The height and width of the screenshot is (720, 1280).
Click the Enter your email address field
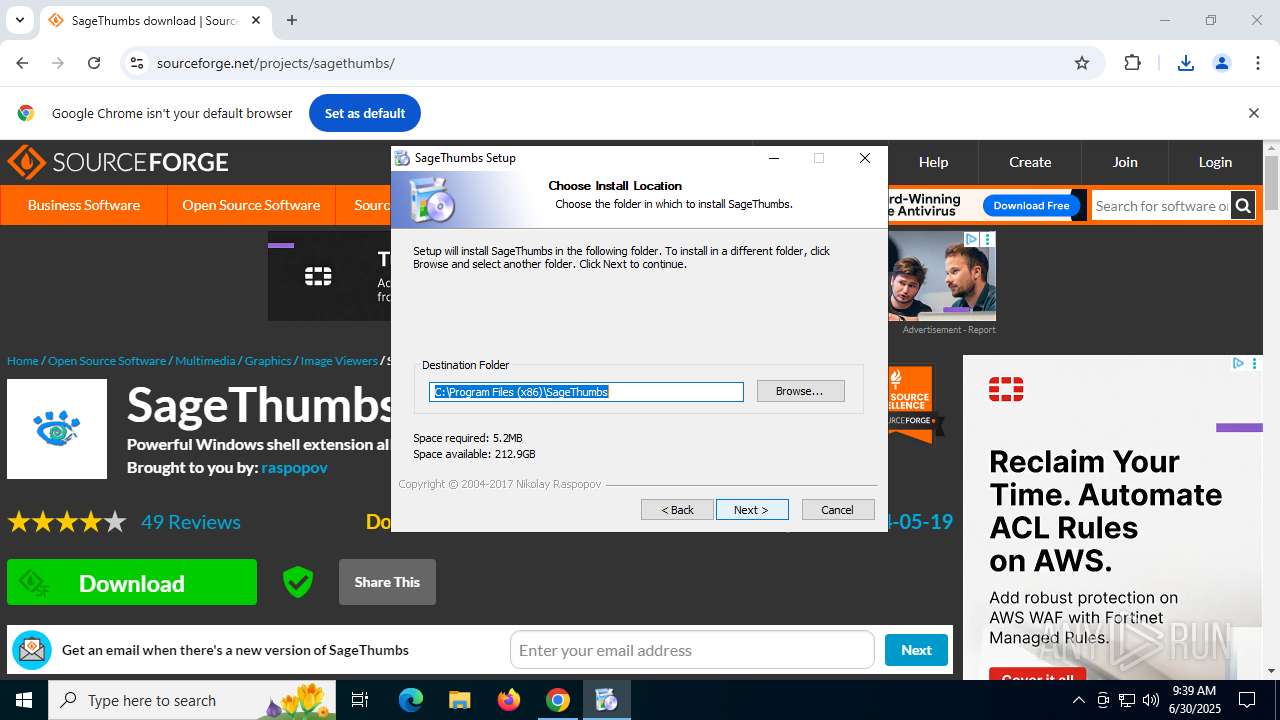692,650
